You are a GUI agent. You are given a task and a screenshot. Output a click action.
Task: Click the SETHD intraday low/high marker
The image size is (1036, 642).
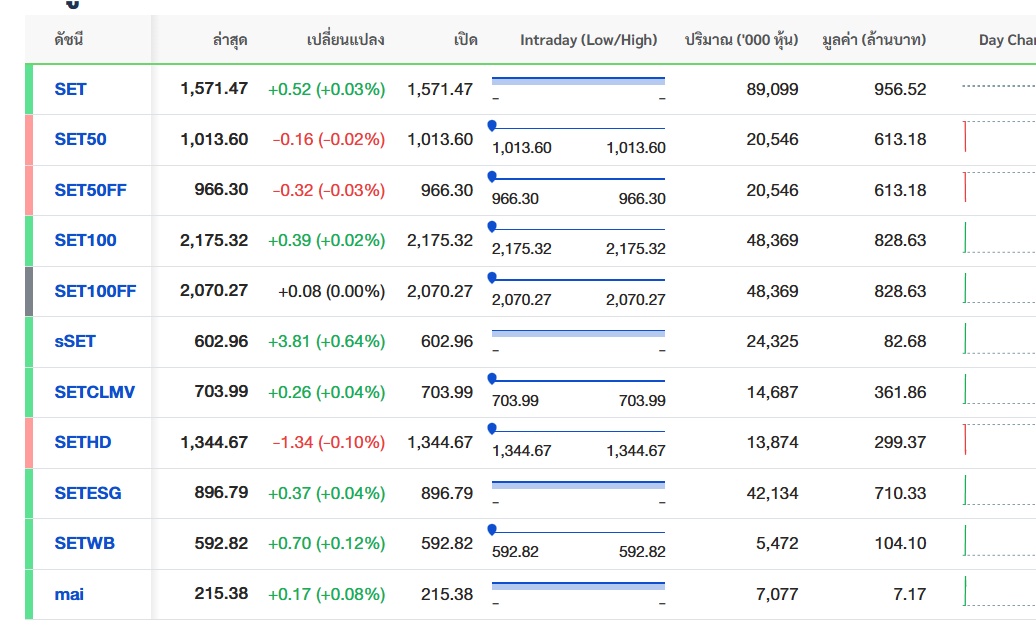(x=492, y=429)
